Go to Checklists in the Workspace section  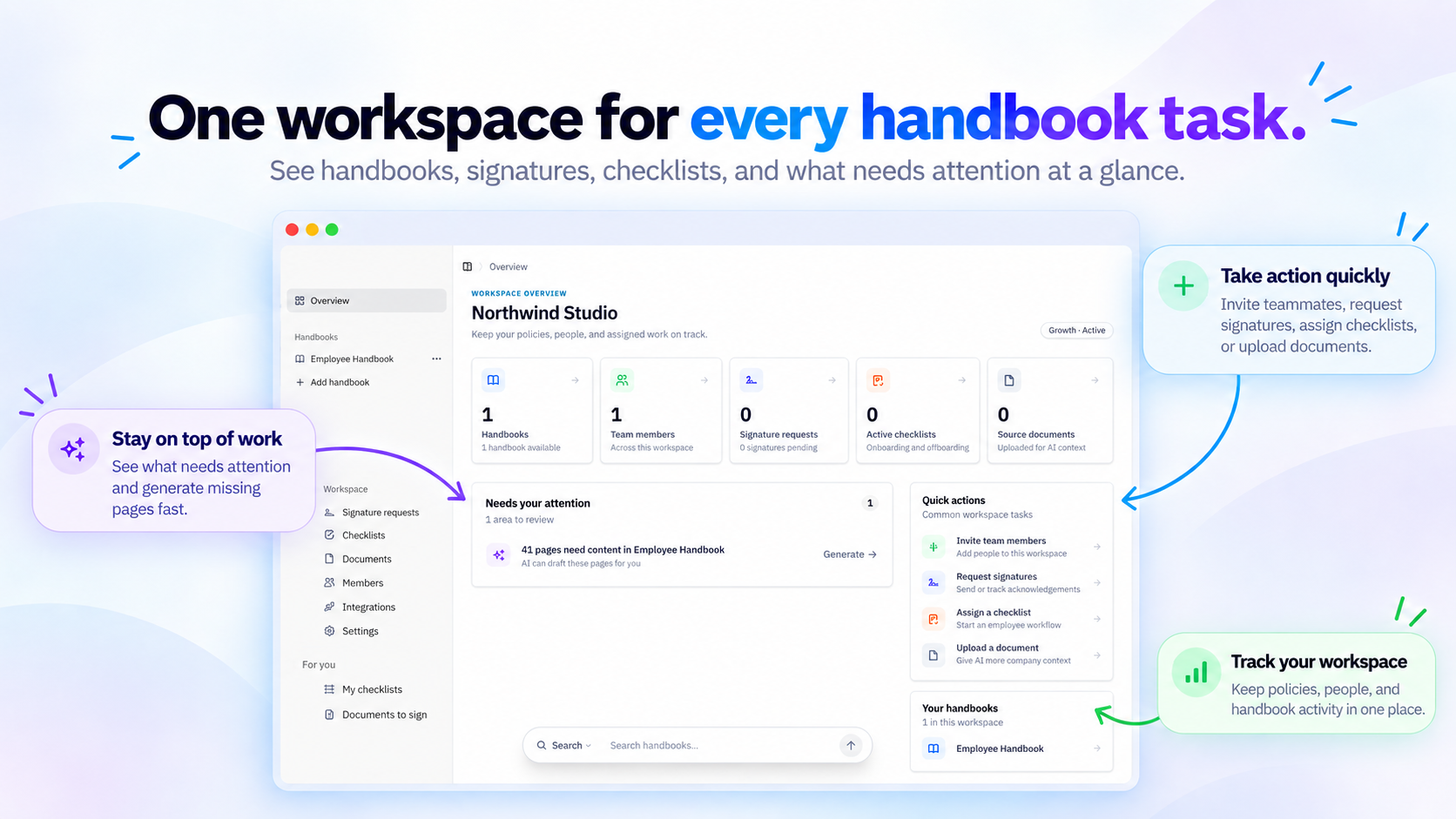354,535
